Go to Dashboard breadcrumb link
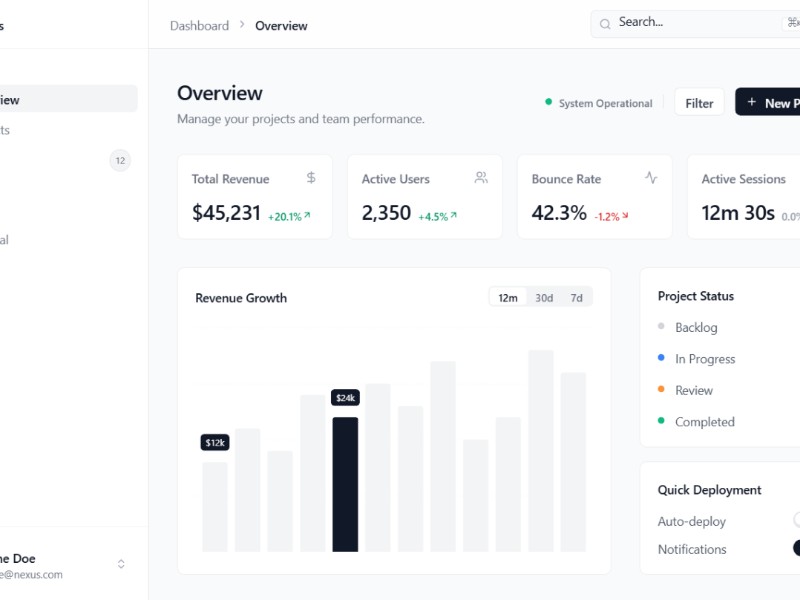Viewport: 800px width, 600px height. pyautogui.click(x=199, y=25)
